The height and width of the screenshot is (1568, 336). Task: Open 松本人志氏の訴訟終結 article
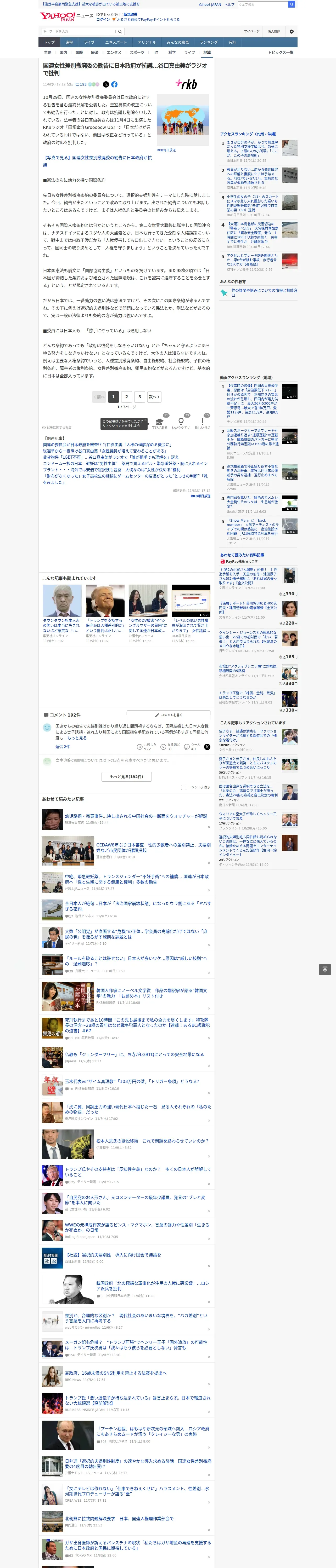pyautogui.click(x=153, y=1141)
